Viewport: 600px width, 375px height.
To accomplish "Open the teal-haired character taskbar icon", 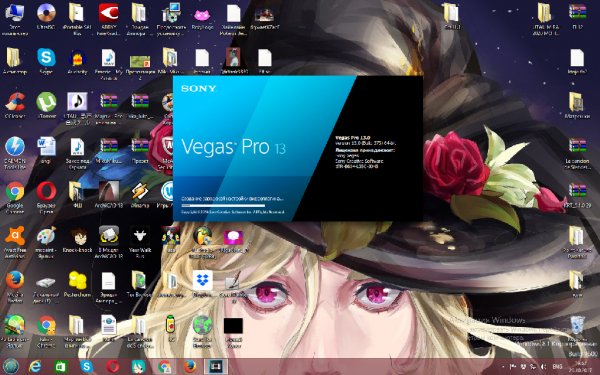I will pos(139,367).
